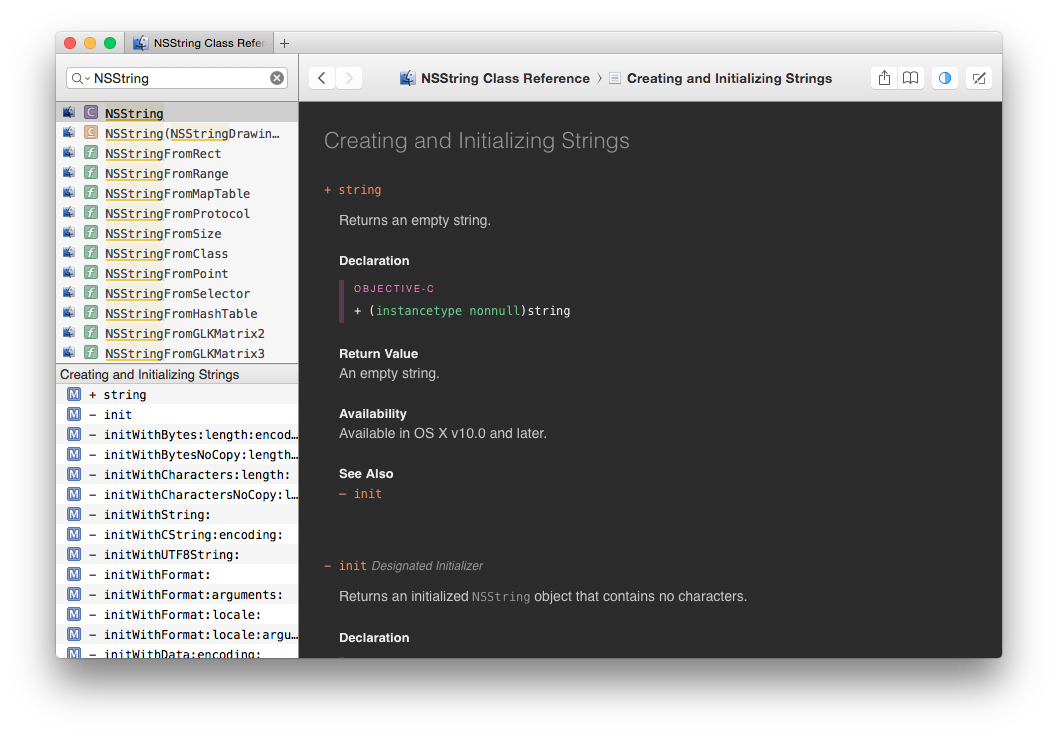Jump to initWithCharactersNoCopy method
Image resolution: width=1058 pixels, height=738 pixels.
tap(177, 494)
